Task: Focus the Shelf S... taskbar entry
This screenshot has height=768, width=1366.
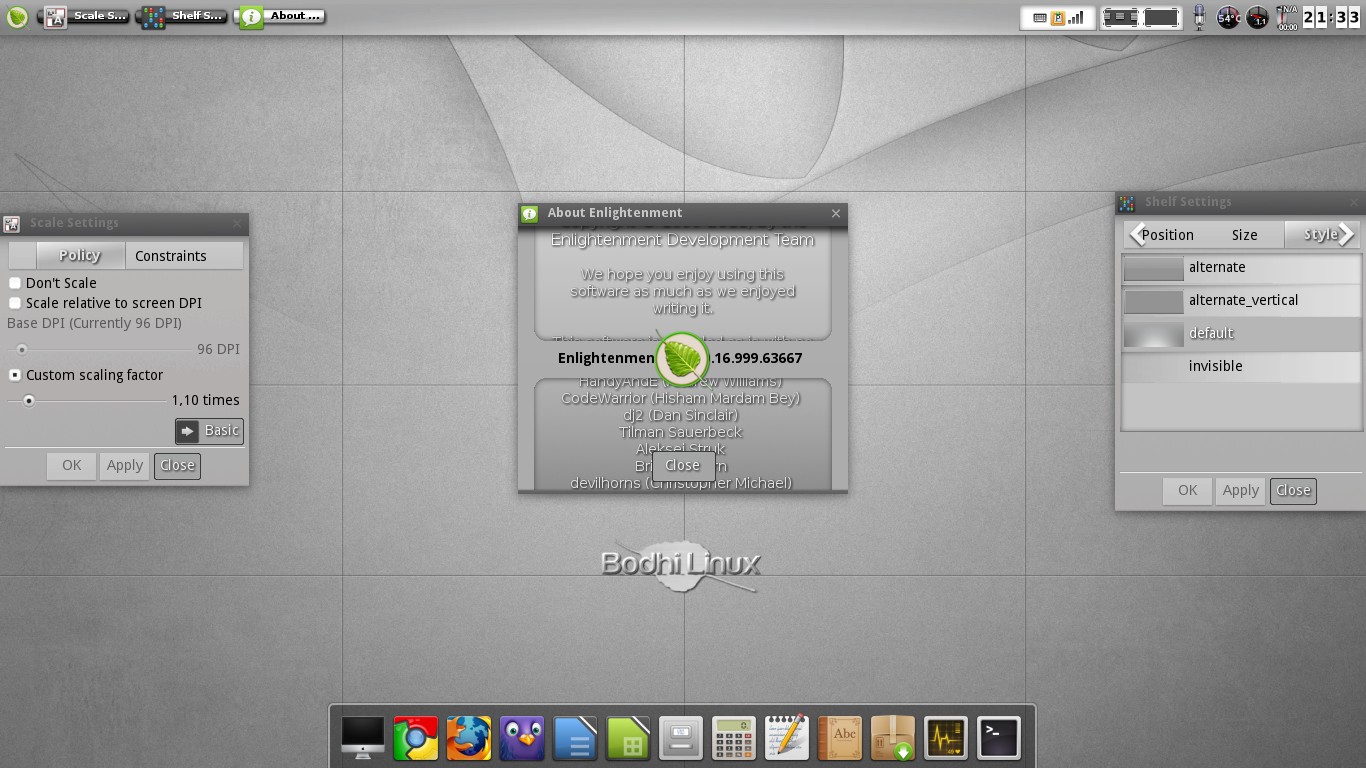Action: point(183,16)
